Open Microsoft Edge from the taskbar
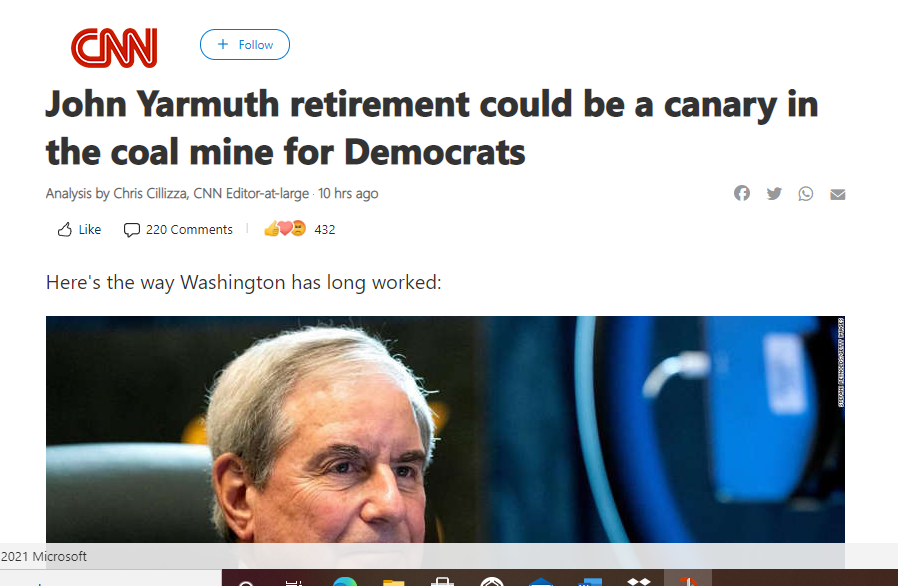898x586 pixels. coord(344,581)
